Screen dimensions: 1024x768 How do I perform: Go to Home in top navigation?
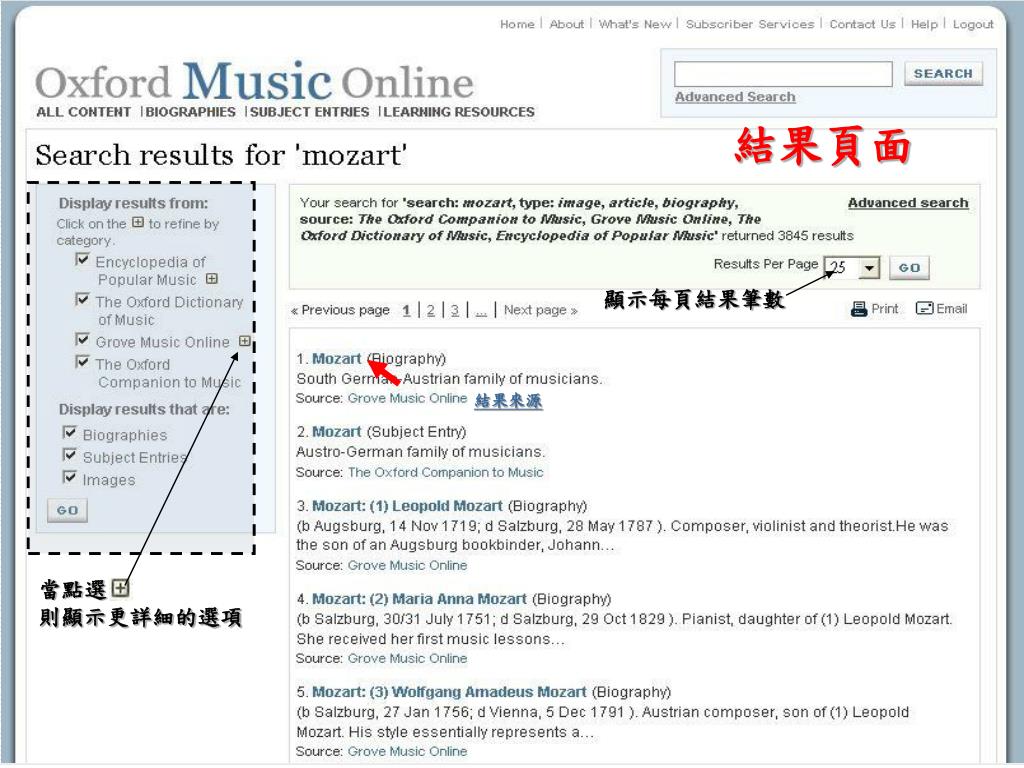517,24
